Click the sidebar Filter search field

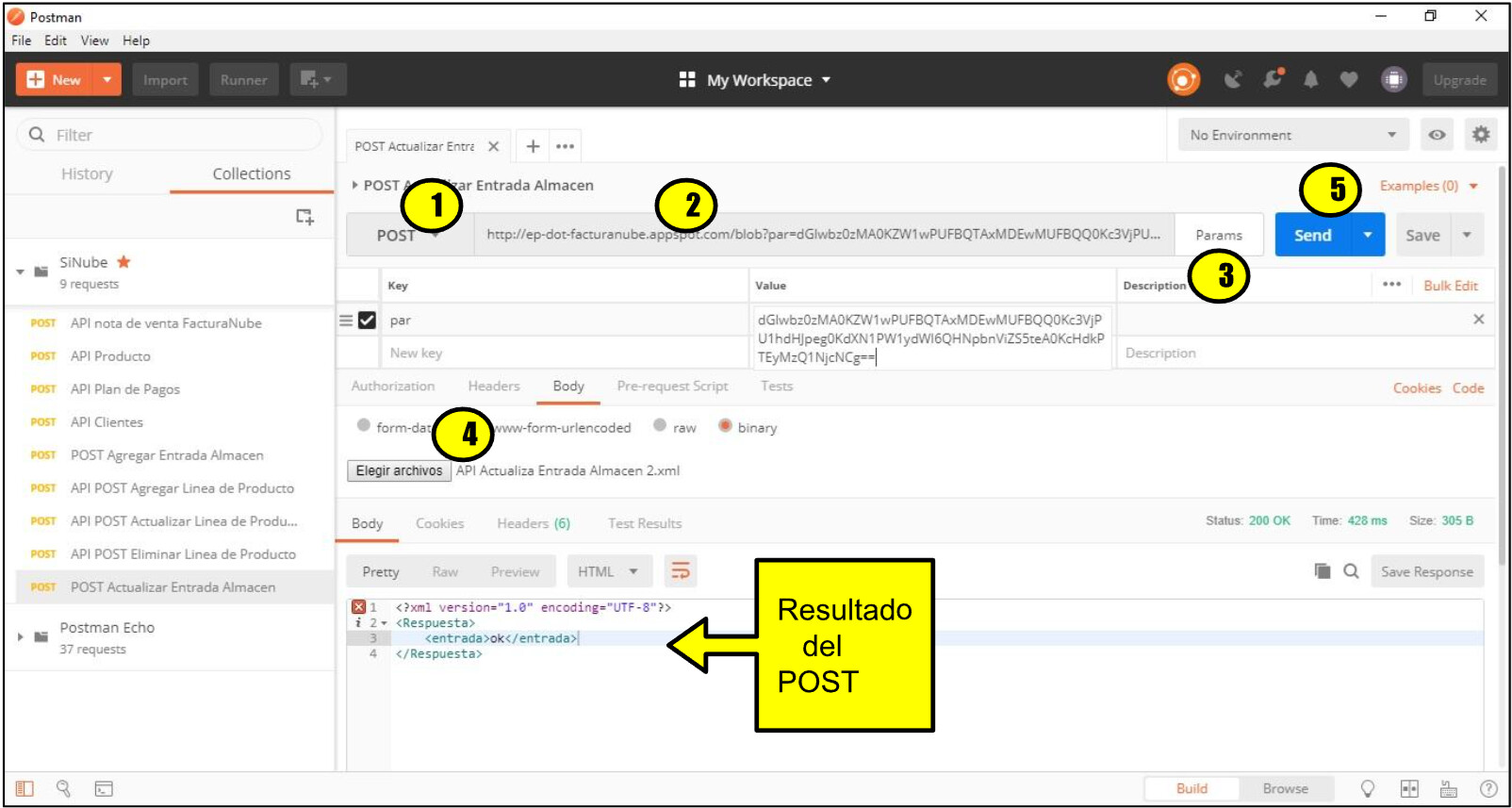click(170, 135)
